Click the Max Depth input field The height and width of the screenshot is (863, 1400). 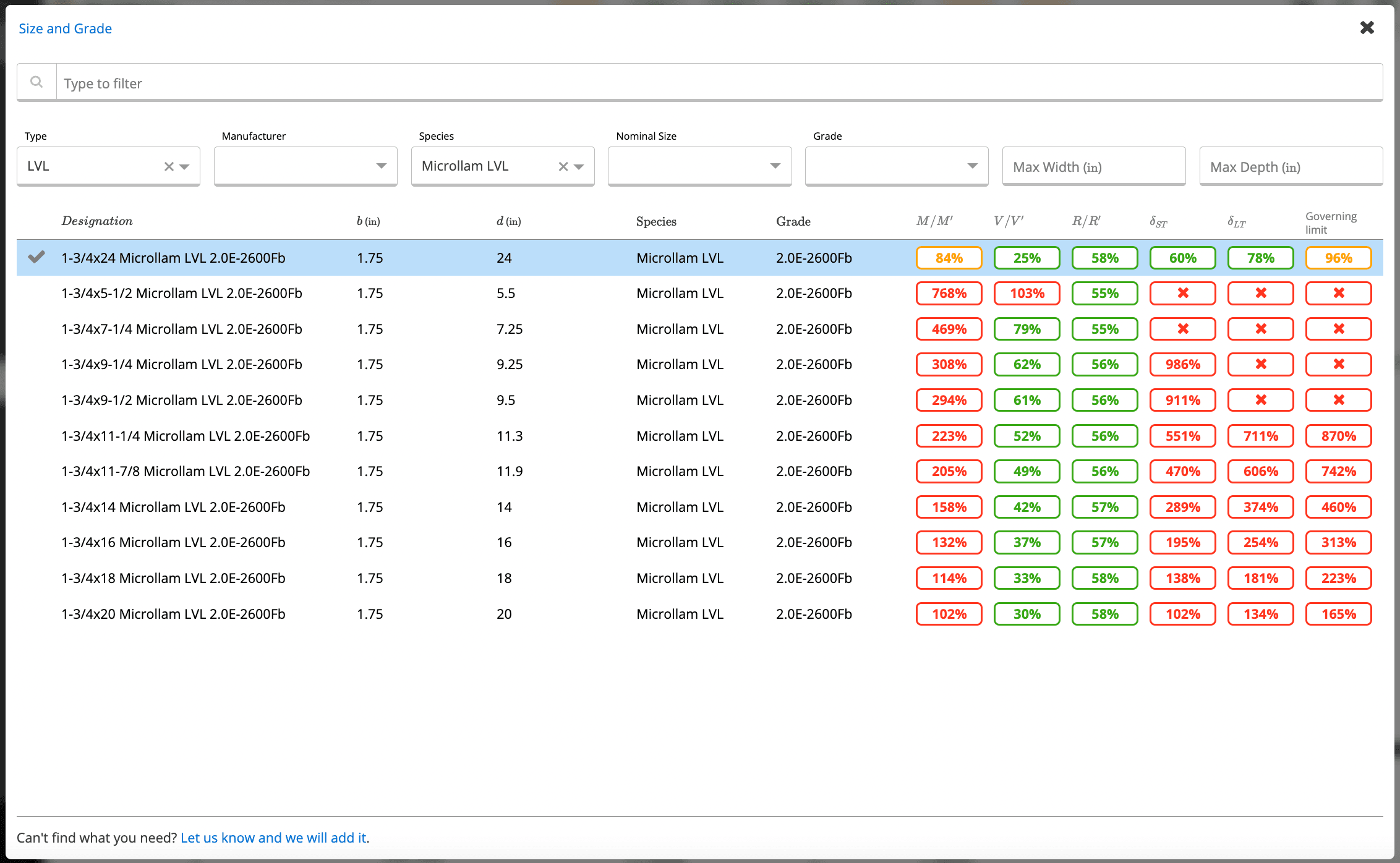[1291, 167]
